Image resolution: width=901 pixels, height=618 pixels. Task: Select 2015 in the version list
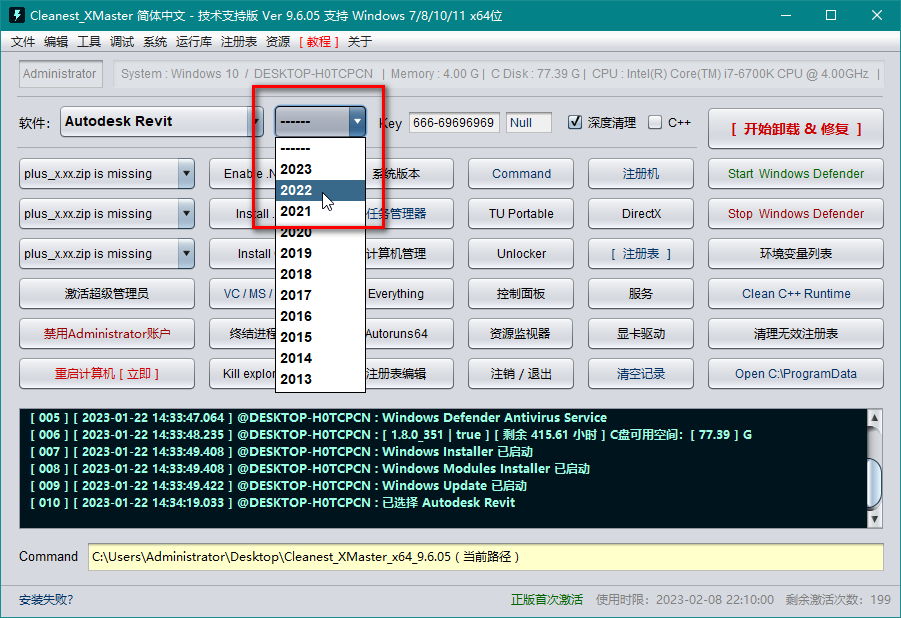pyautogui.click(x=321, y=337)
